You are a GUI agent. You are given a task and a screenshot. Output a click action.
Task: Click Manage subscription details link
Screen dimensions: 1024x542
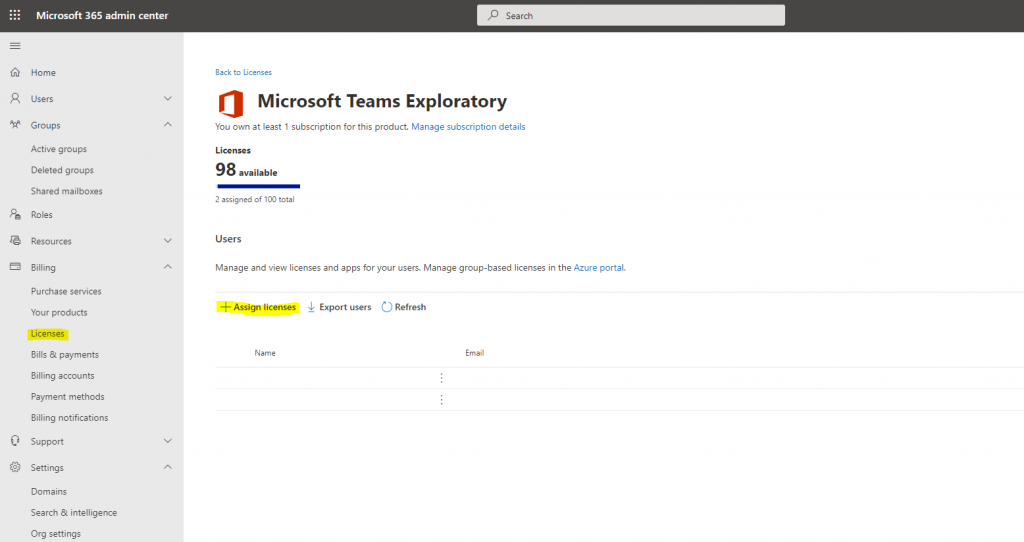click(x=468, y=127)
